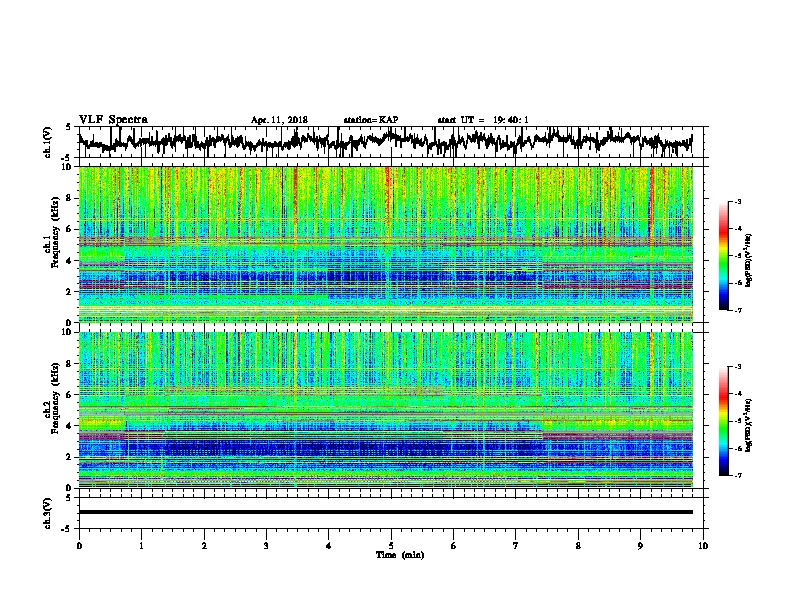Select the date text "Apr. 11, 2018"
The image size is (792, 612).
click(279, 120)
